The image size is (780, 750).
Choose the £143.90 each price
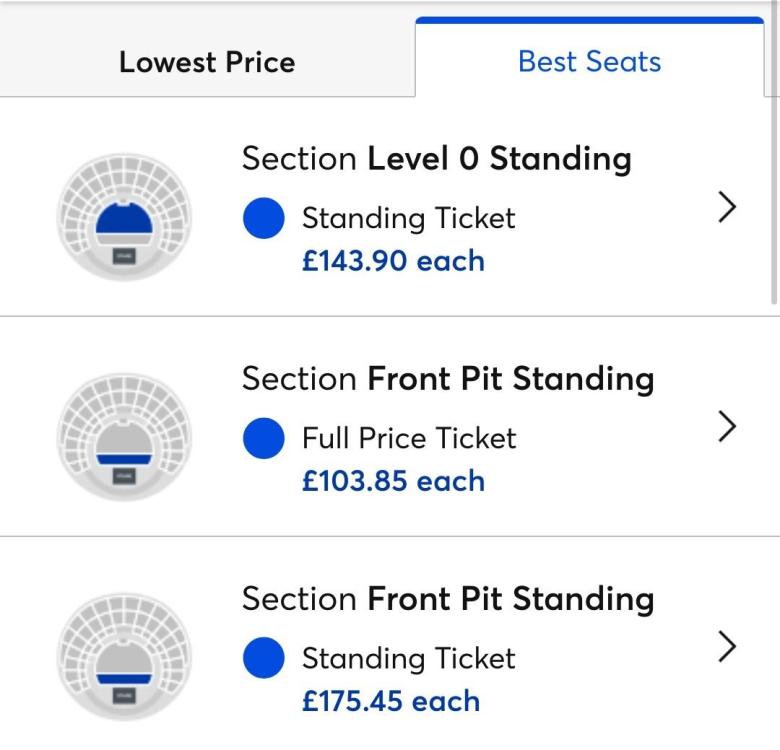click(x=393, y=261)
